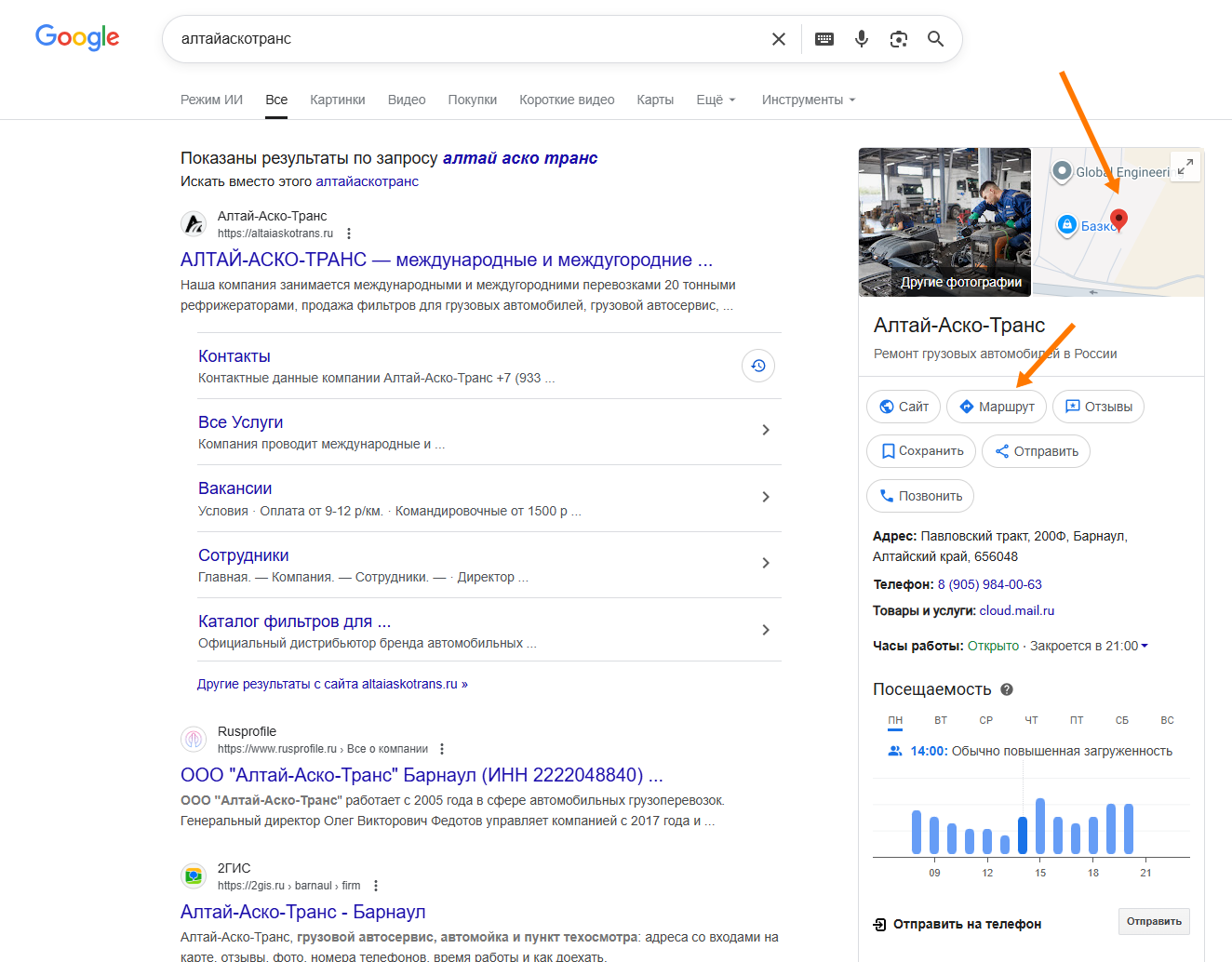Click the magnifying glass search icon
Image resolution: width=1232 pixels, height=962 pixels.
pyautogui.click(x=936, y=39)
